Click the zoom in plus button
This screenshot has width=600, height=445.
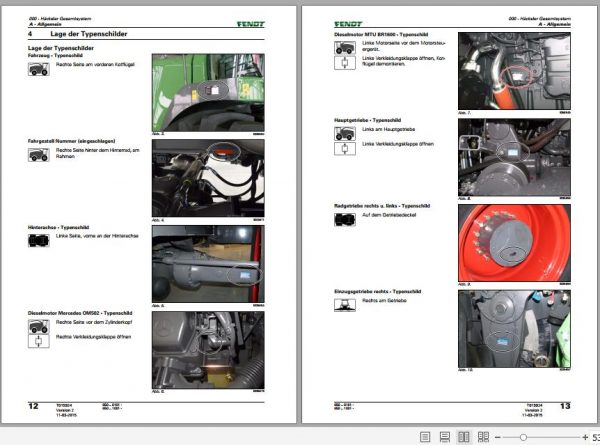(585, 437)
